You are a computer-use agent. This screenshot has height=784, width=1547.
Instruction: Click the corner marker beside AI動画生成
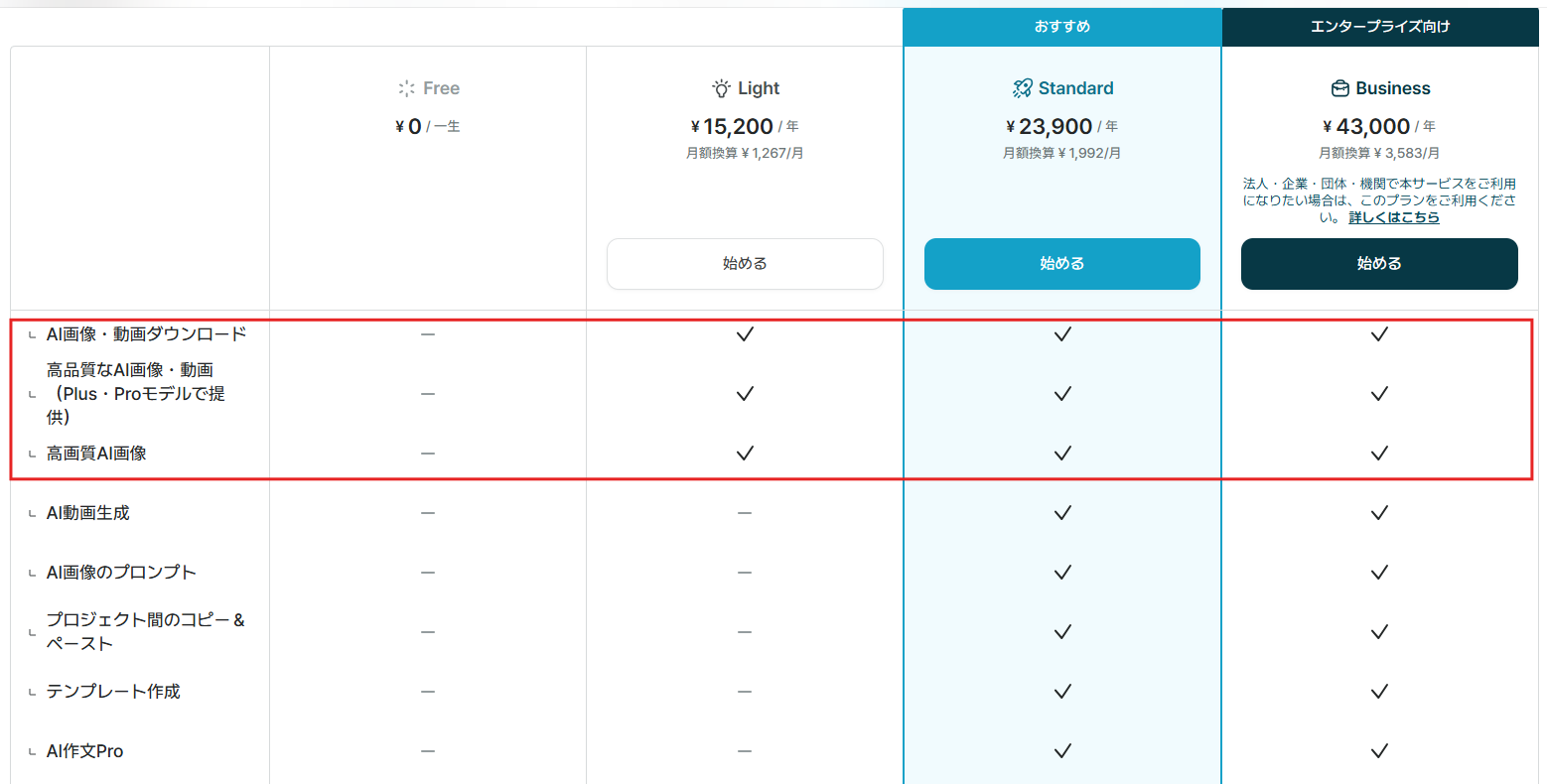point(33,515)
